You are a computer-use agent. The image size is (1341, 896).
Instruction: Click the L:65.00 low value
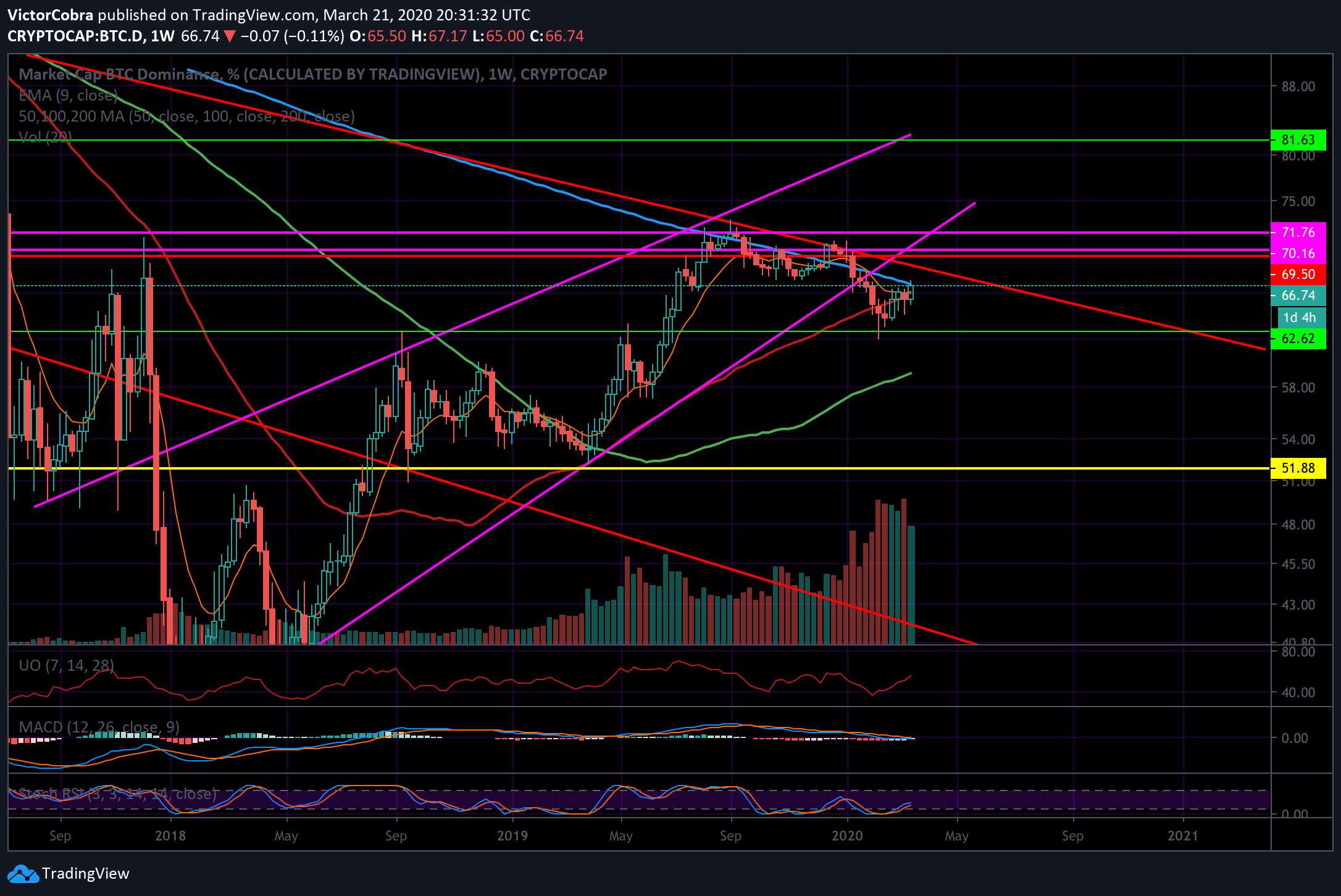coord(498,36)
